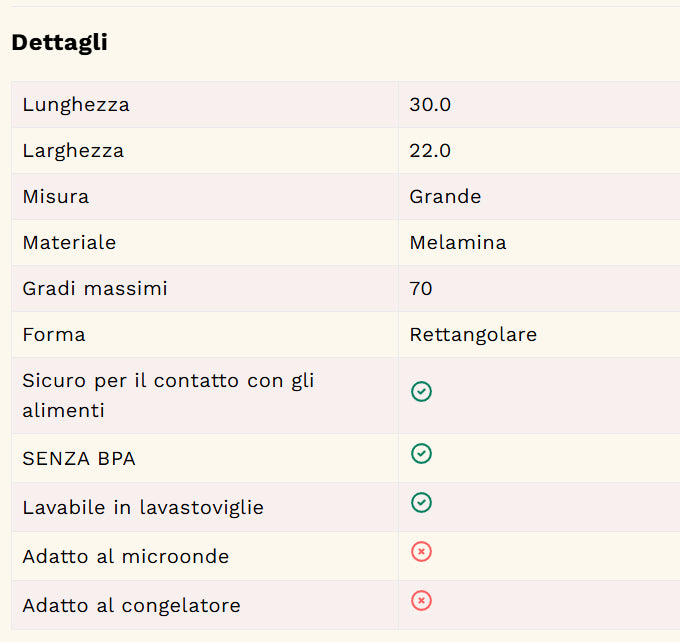Click the 22.0 width value
The image size is (680, 642).
[x=430, y=151]
